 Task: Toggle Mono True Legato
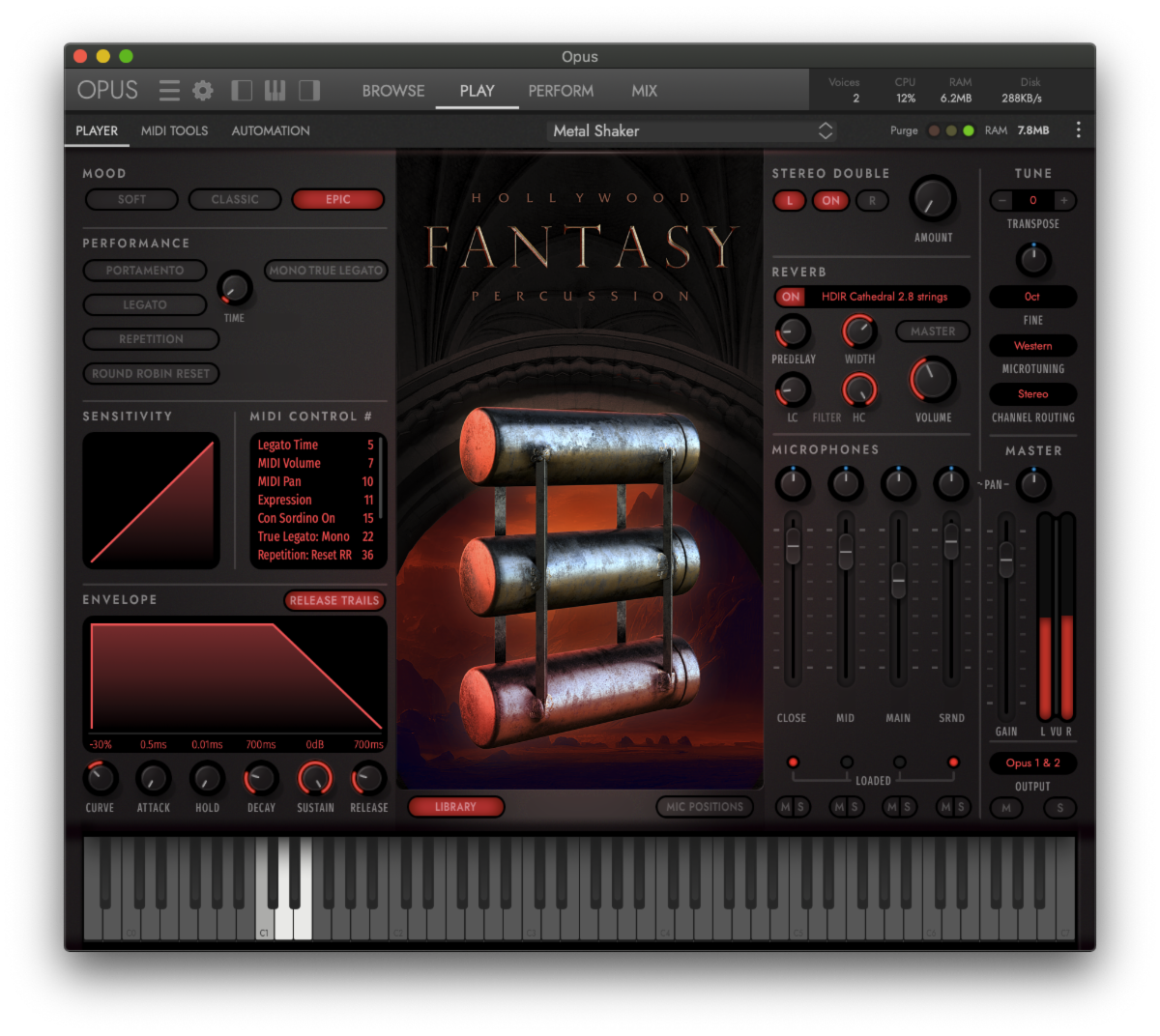coord(326,271)
